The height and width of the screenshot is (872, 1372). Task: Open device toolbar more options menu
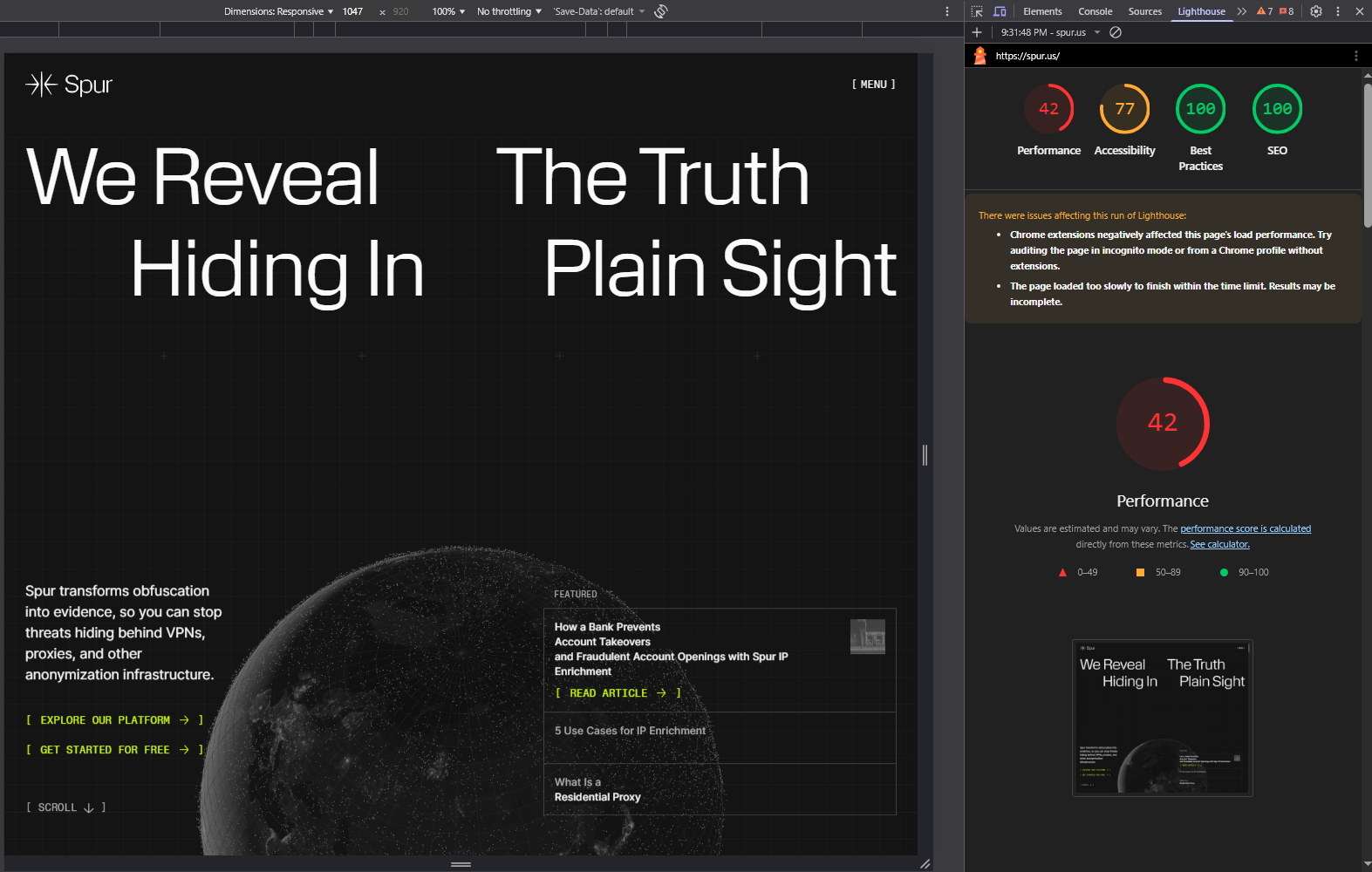click(947, 11)
